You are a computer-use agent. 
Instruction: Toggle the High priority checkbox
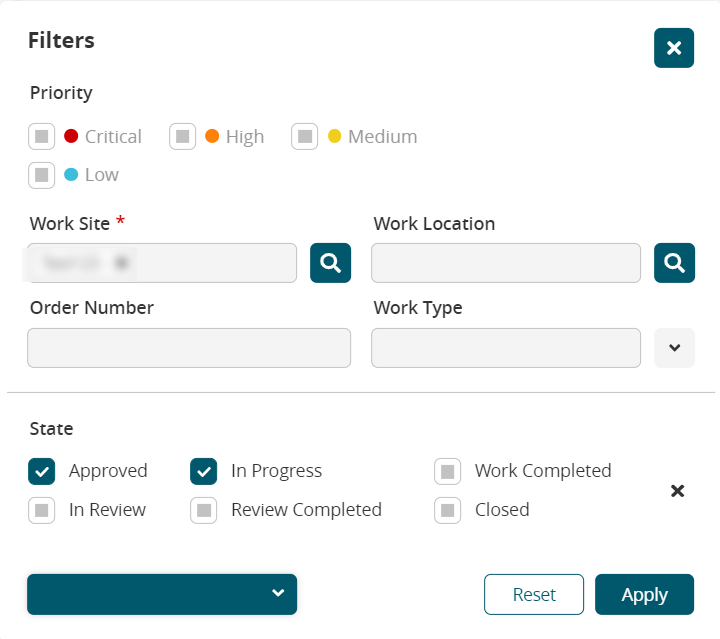pyautogui.click(x=182, y=136)
